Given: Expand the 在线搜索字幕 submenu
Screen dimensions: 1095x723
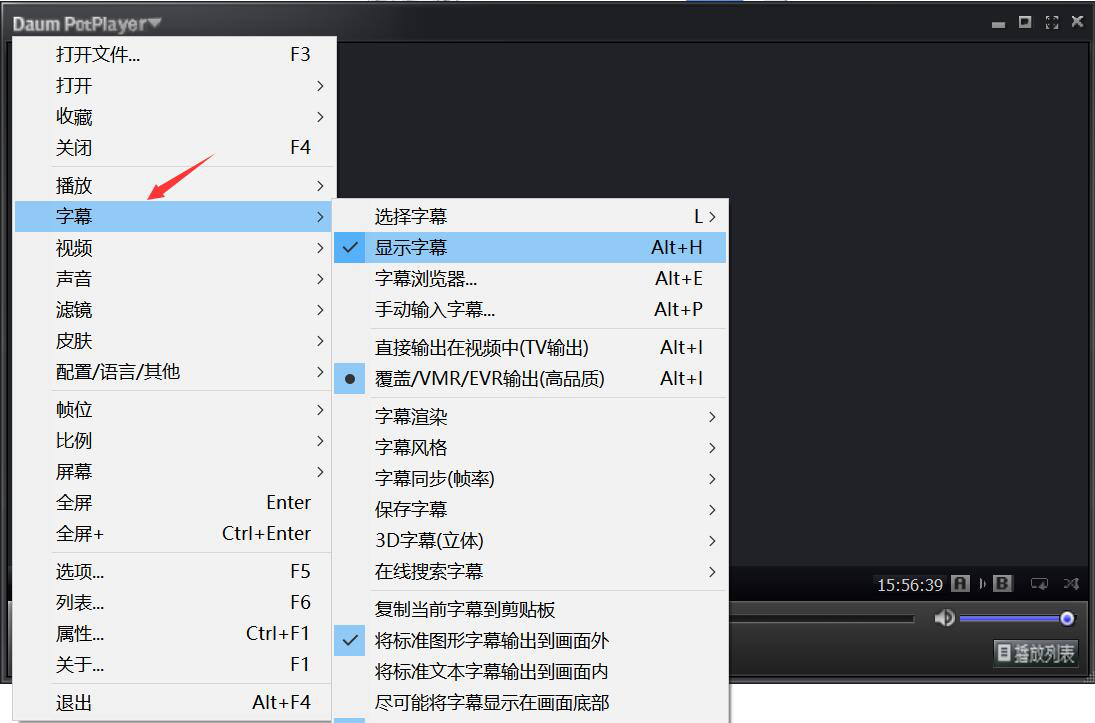Looking at the screenshot, I should click(x=530, y=571).
